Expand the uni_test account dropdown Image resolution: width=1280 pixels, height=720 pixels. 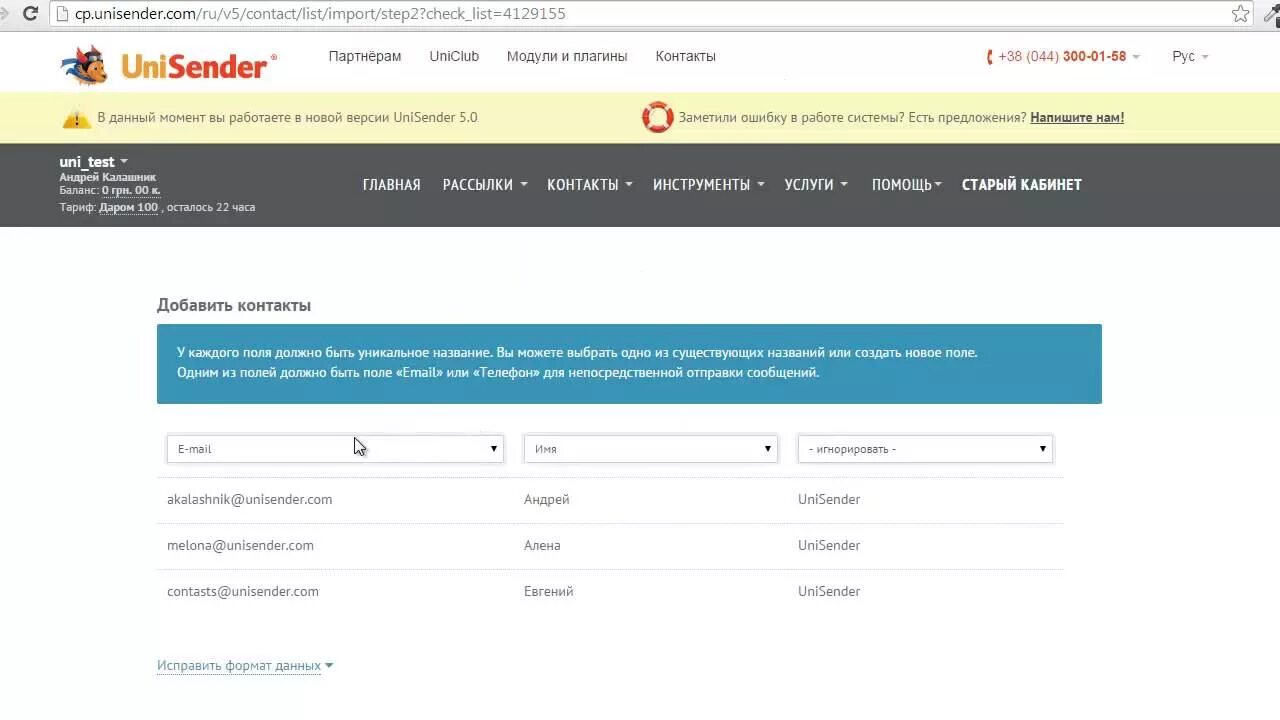94,162
